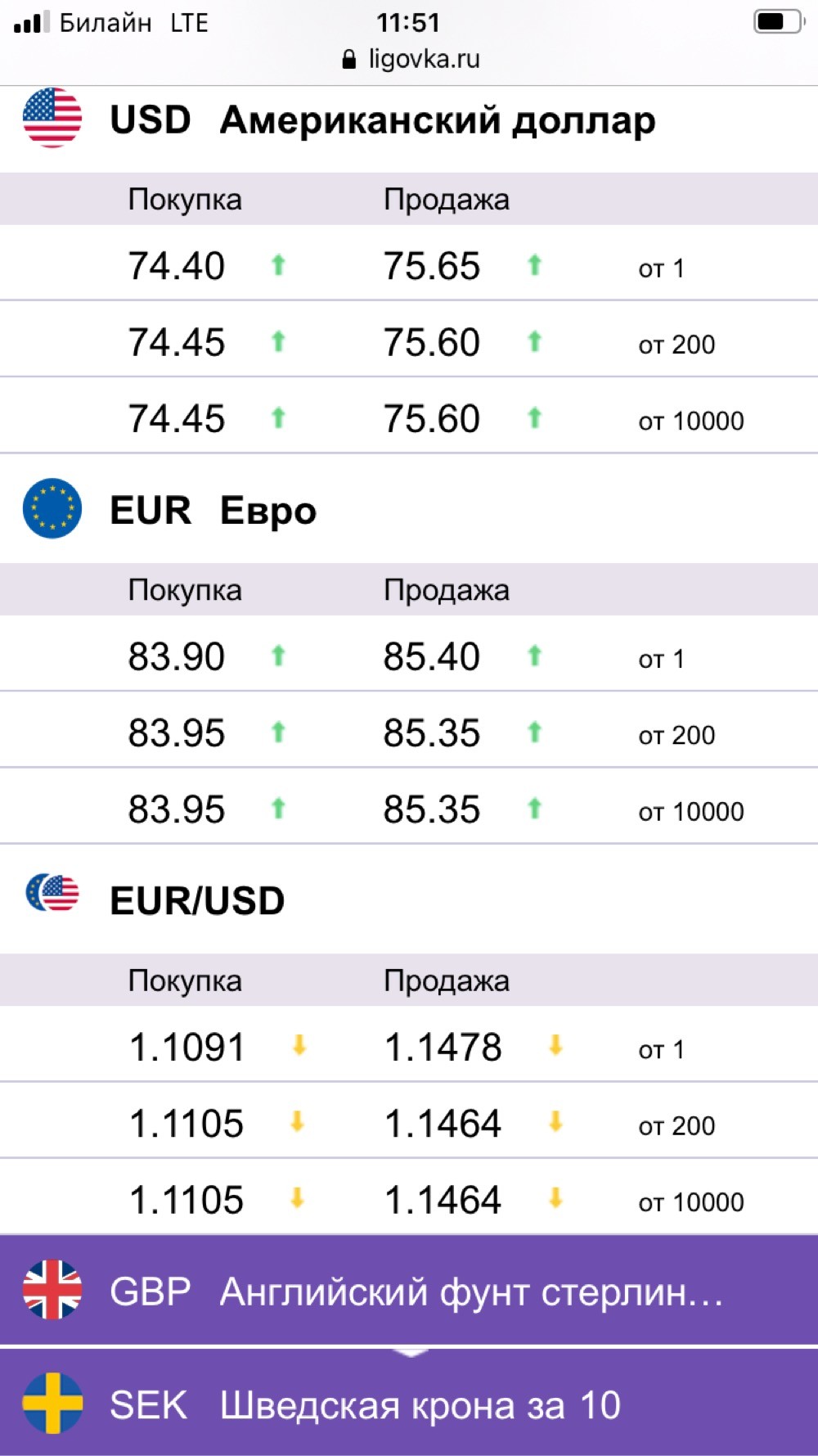Viewport: 818px width, 1456px height.
Task: Tap the battery icon in status bar
Action: pyautogui.click(x=778, y=21)
